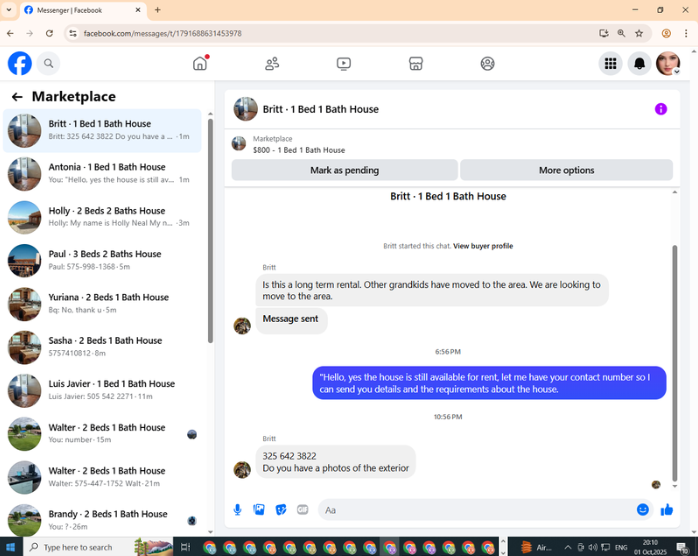Open the Facebook search magnifier
This screenshot has height=556, width=698.
point(49,64)
